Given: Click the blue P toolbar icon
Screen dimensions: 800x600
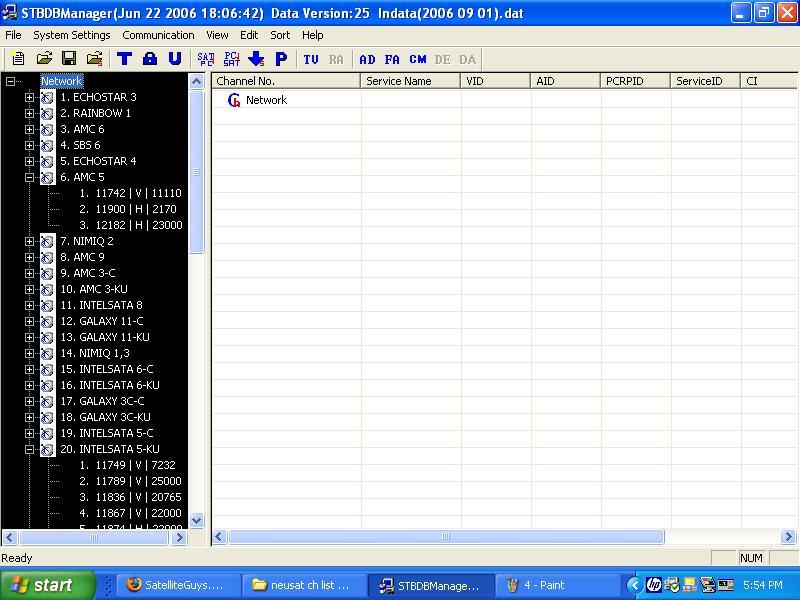Looking at the screenshot, I should click(x=281, y=59).
